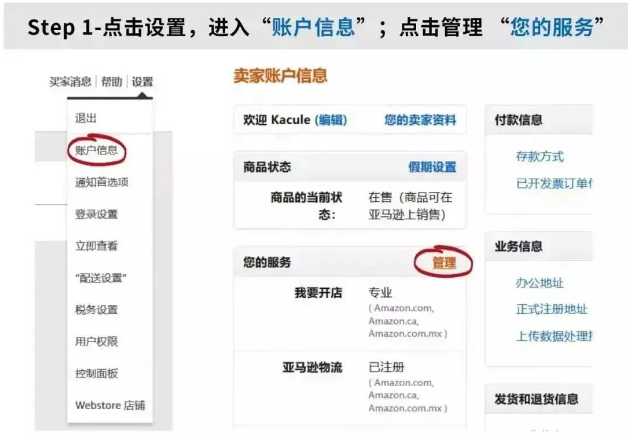Click the 编辑 link beside Kacule

pyautogui.click(x=331, y=120)
